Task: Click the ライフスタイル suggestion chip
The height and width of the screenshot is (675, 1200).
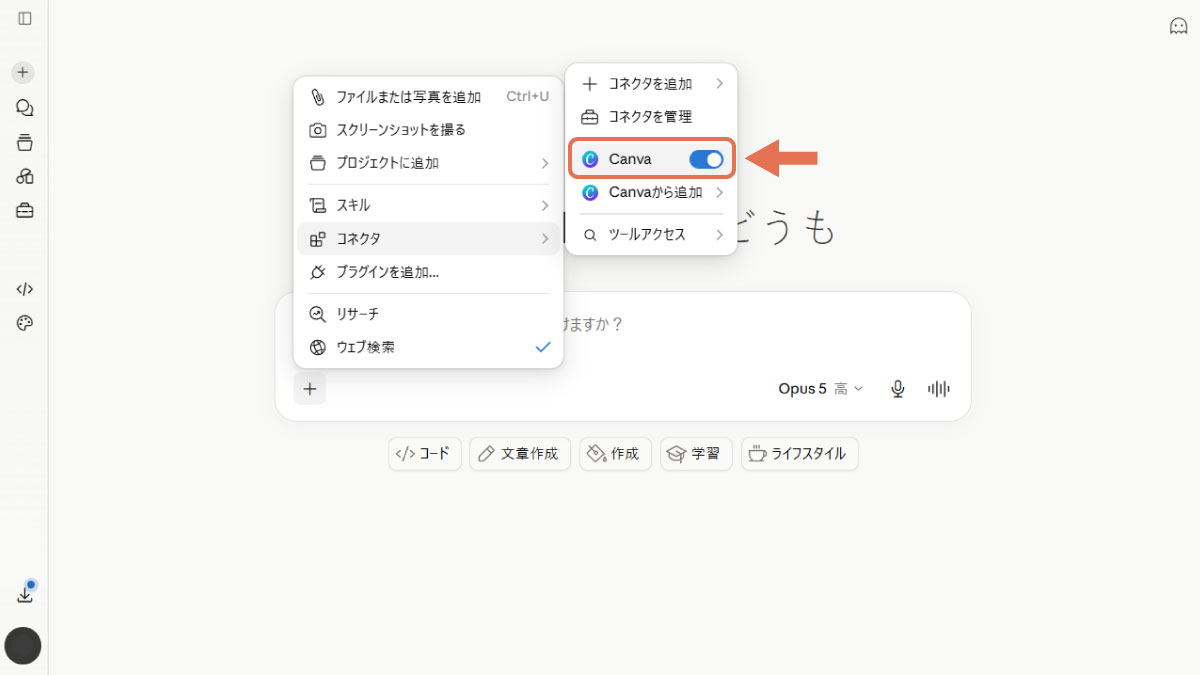Action: click(x=800, y=454)
